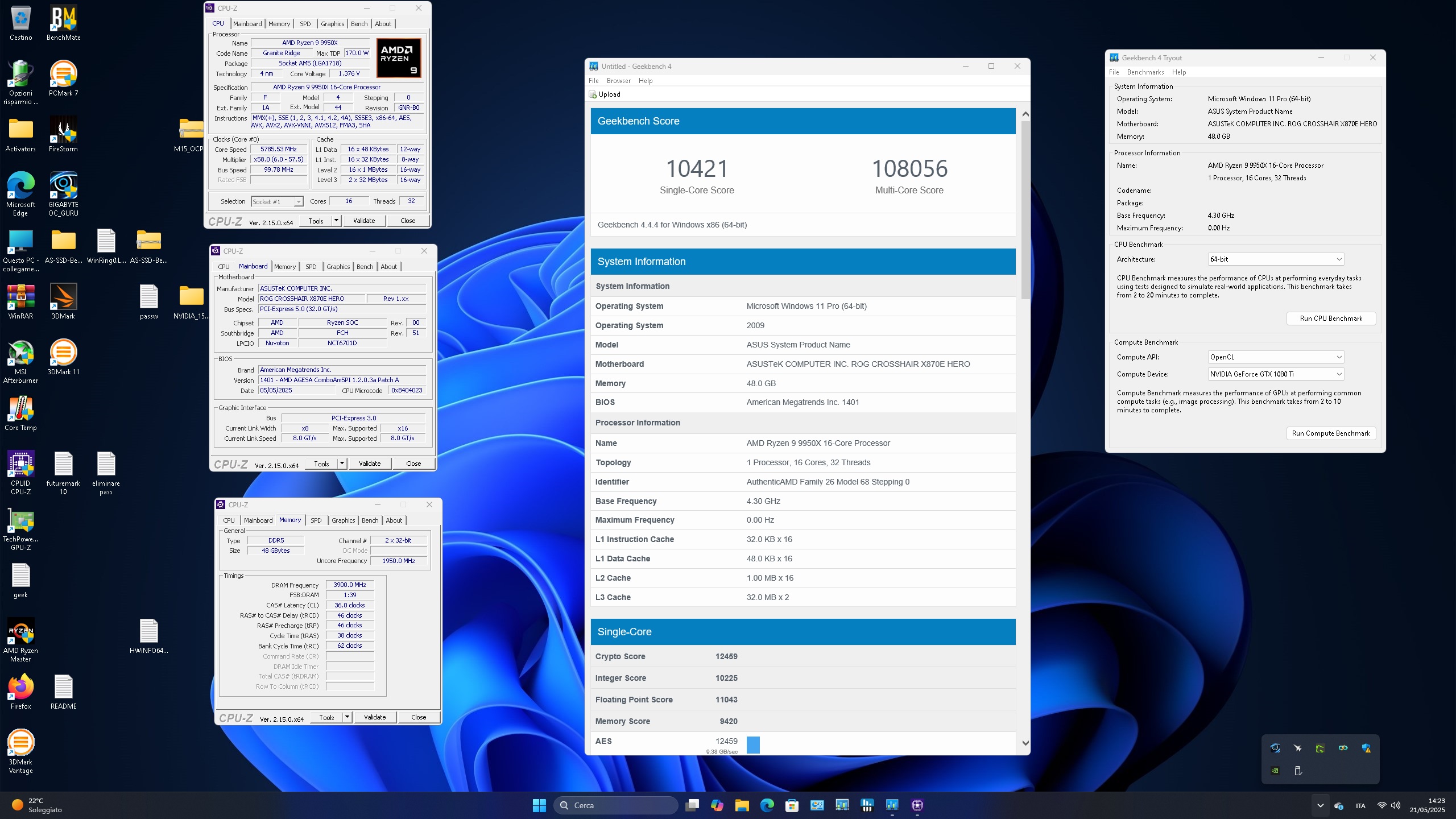Click Validate in the top CPU-Z window
The image size is (1456, 819).
pos(364,221)
